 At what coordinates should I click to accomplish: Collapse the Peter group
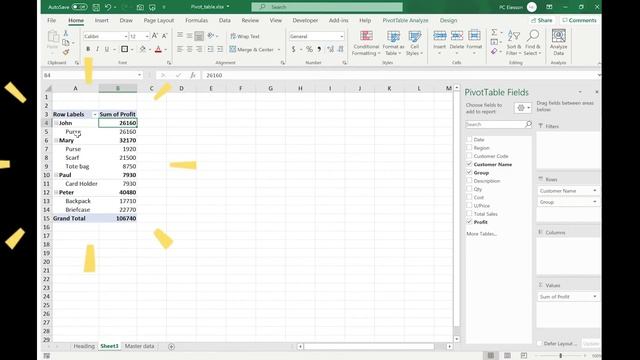[56, 192]
